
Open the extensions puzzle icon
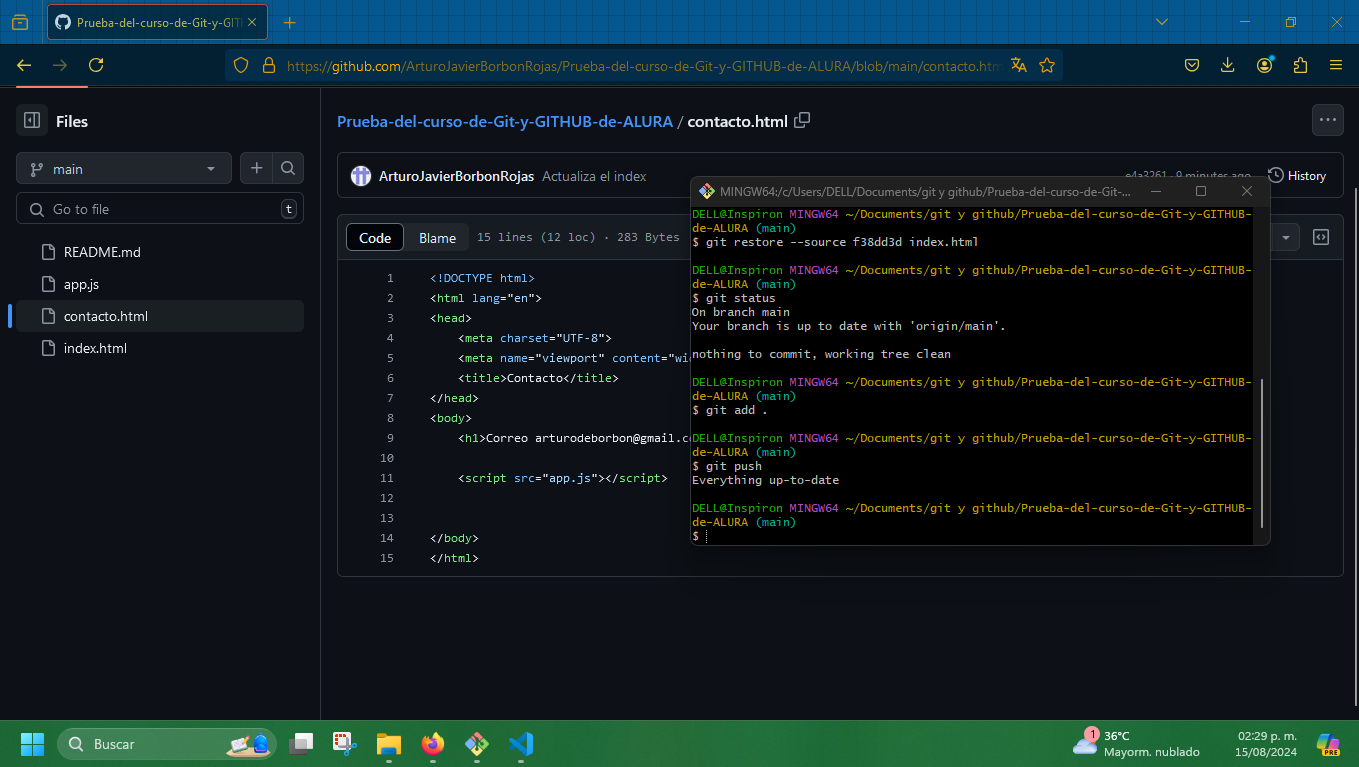1300,65
